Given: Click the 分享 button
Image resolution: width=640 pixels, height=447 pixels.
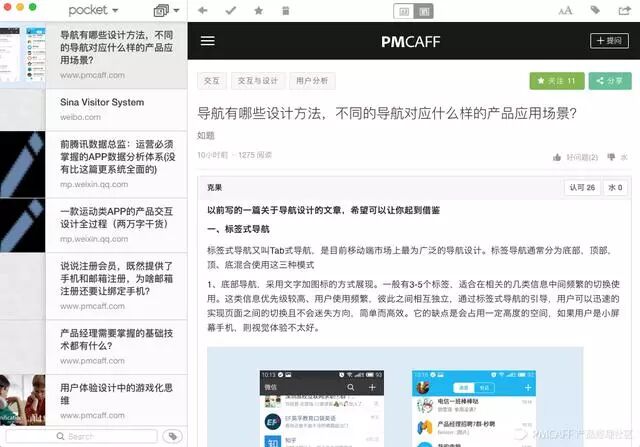Looking at the screenshot, I should [x=610, y=81].
